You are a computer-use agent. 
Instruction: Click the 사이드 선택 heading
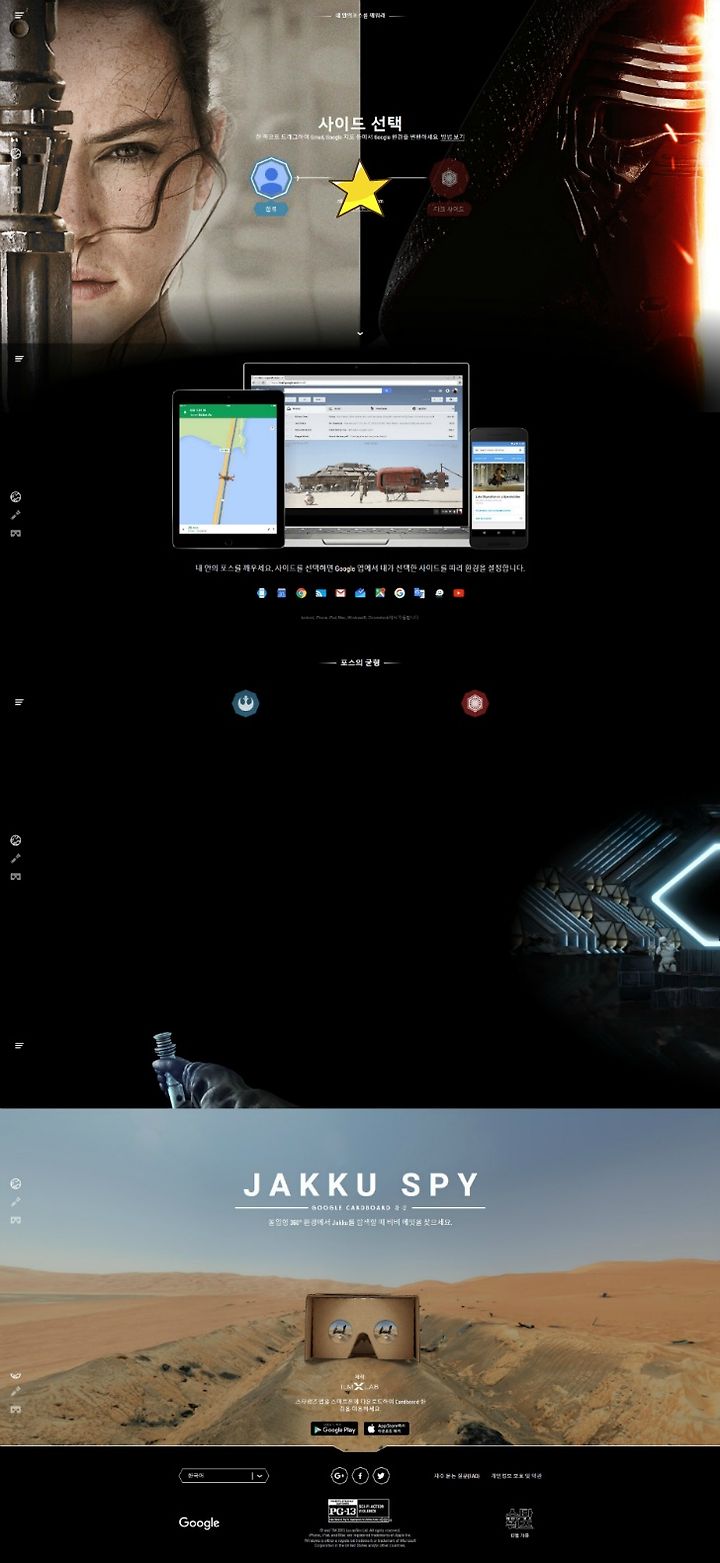pos(360,124)
